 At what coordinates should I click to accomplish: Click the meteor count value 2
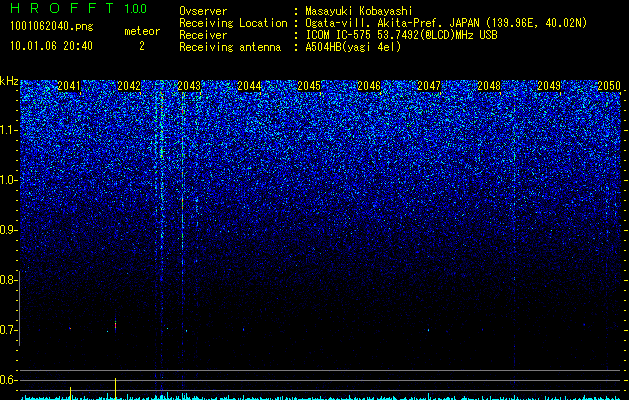142,46
